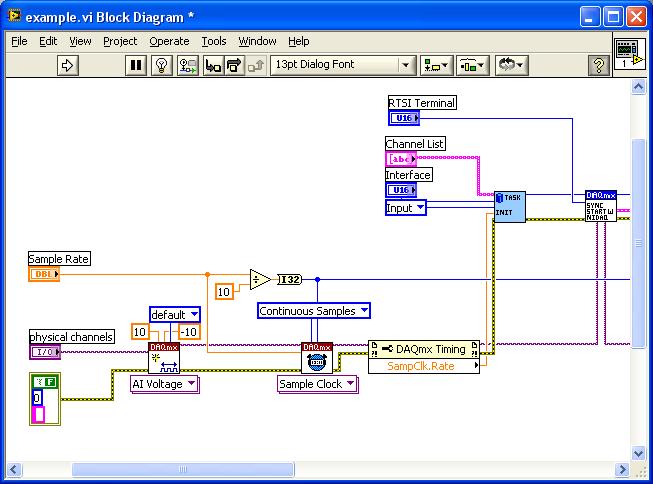Click the Step Over icon
653x484 pixels.
click(234, 65)
